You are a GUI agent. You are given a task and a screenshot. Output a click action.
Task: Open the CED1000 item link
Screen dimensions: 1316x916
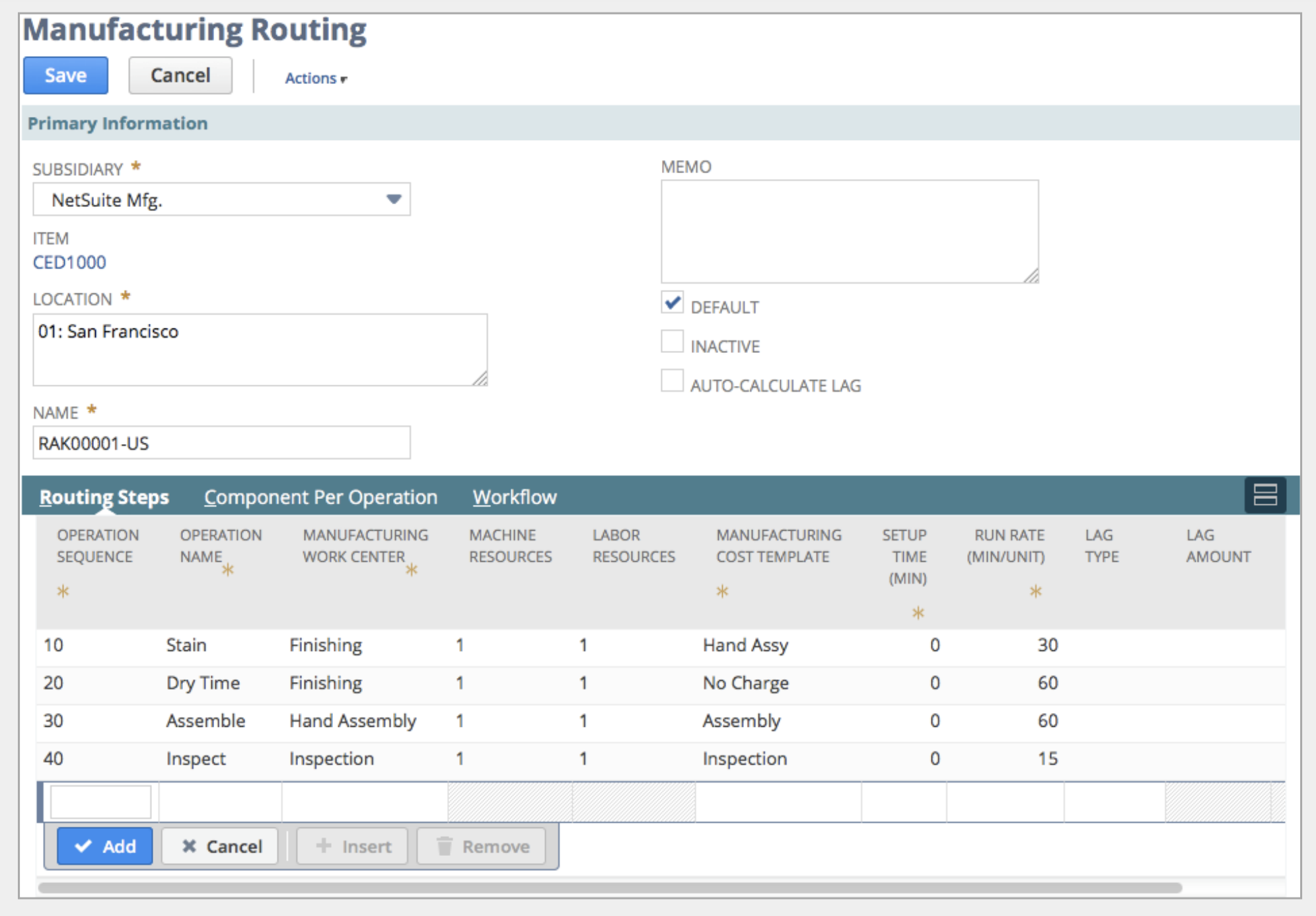(69, 262)
